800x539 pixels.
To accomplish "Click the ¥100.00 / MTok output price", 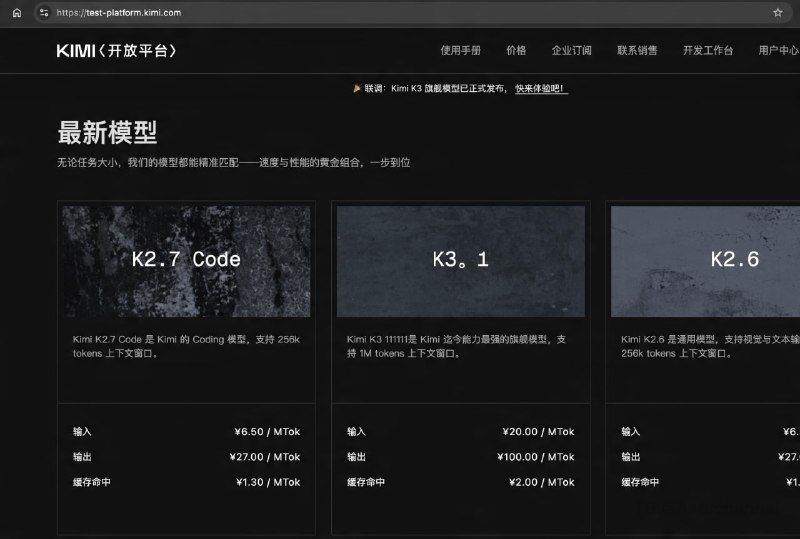I will (x=536, y=457).
